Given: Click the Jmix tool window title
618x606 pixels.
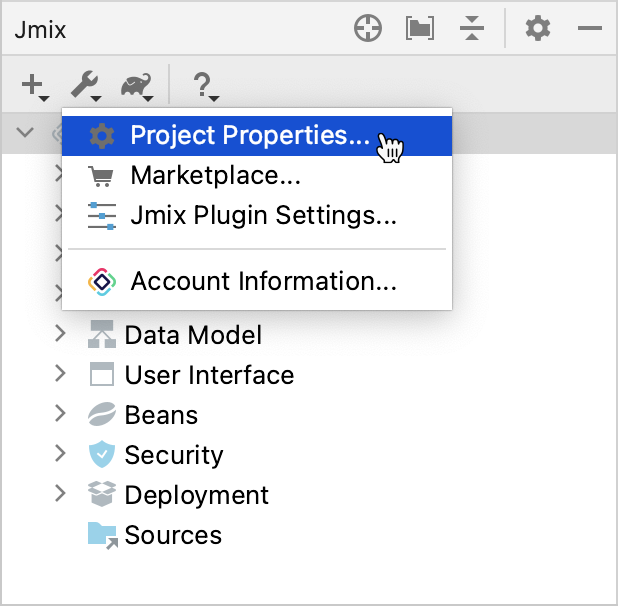Looking at the screenshot, I should (x=40, y=30).
